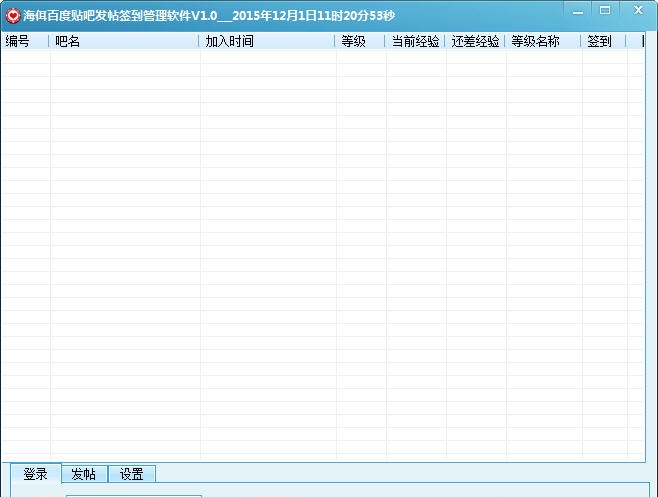
Task: Sort by the 当前经验 column header
Action: (415, 41)
